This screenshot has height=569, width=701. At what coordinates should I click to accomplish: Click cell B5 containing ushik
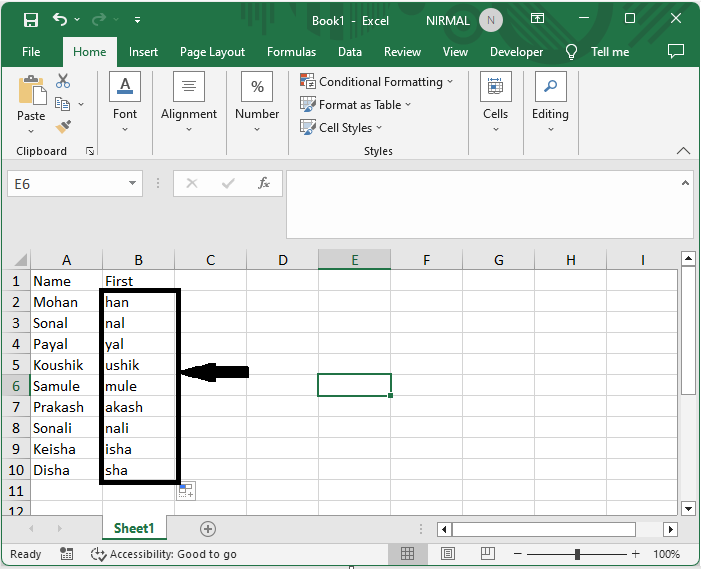[138, 365]
